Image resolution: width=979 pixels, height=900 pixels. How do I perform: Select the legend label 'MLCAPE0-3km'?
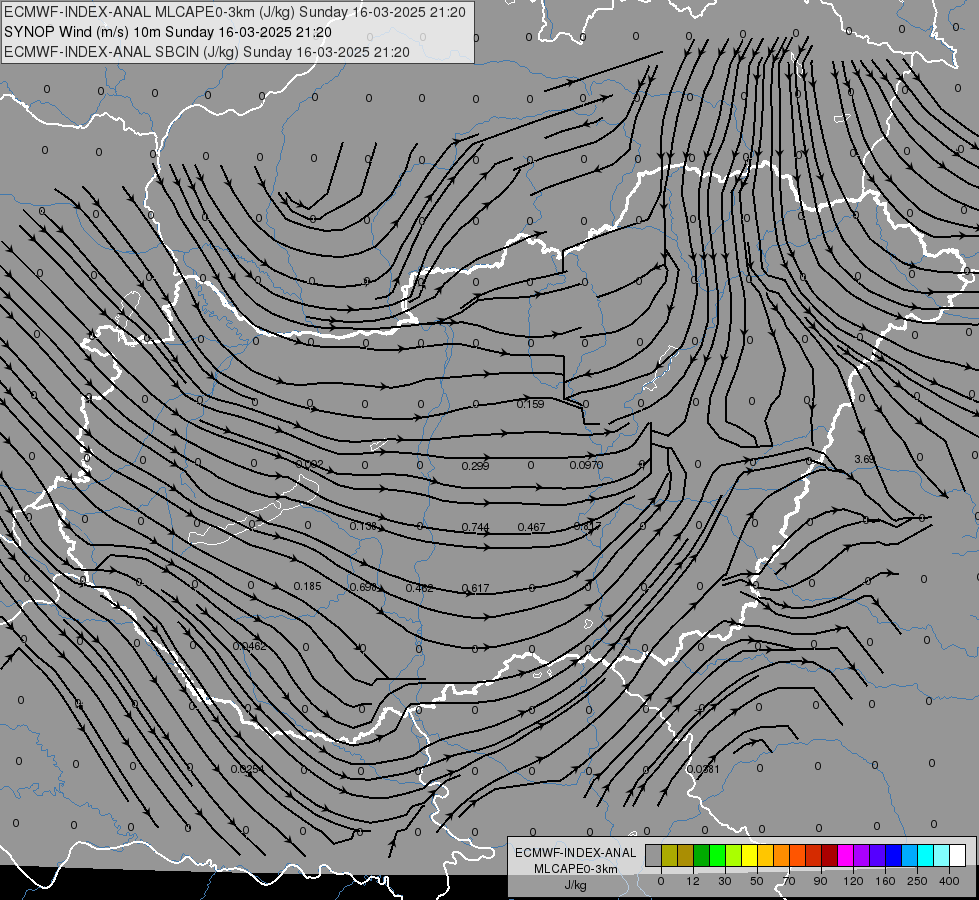click(x=575, y=869)
